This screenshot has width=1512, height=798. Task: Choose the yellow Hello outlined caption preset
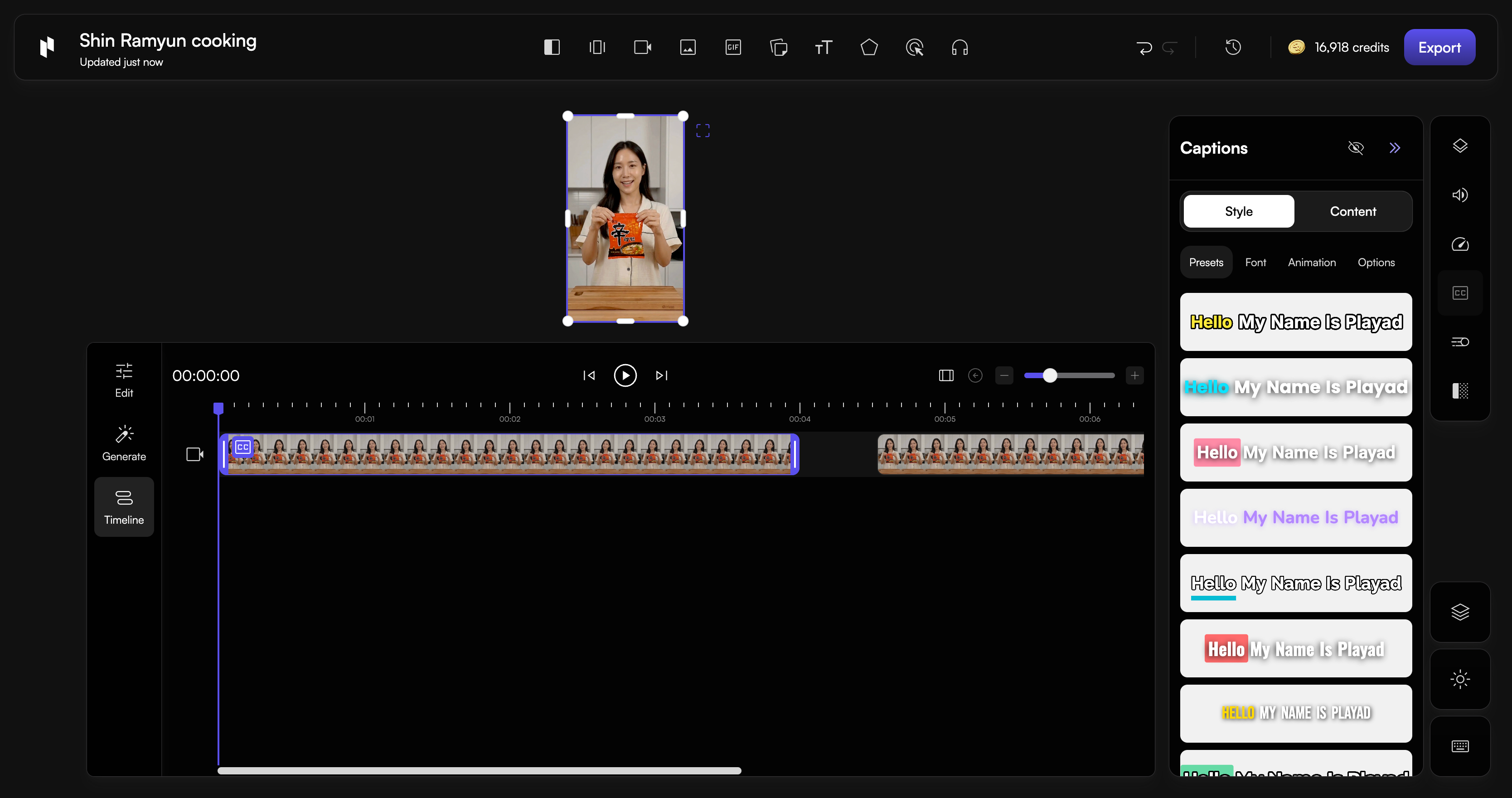(1296, 322)
